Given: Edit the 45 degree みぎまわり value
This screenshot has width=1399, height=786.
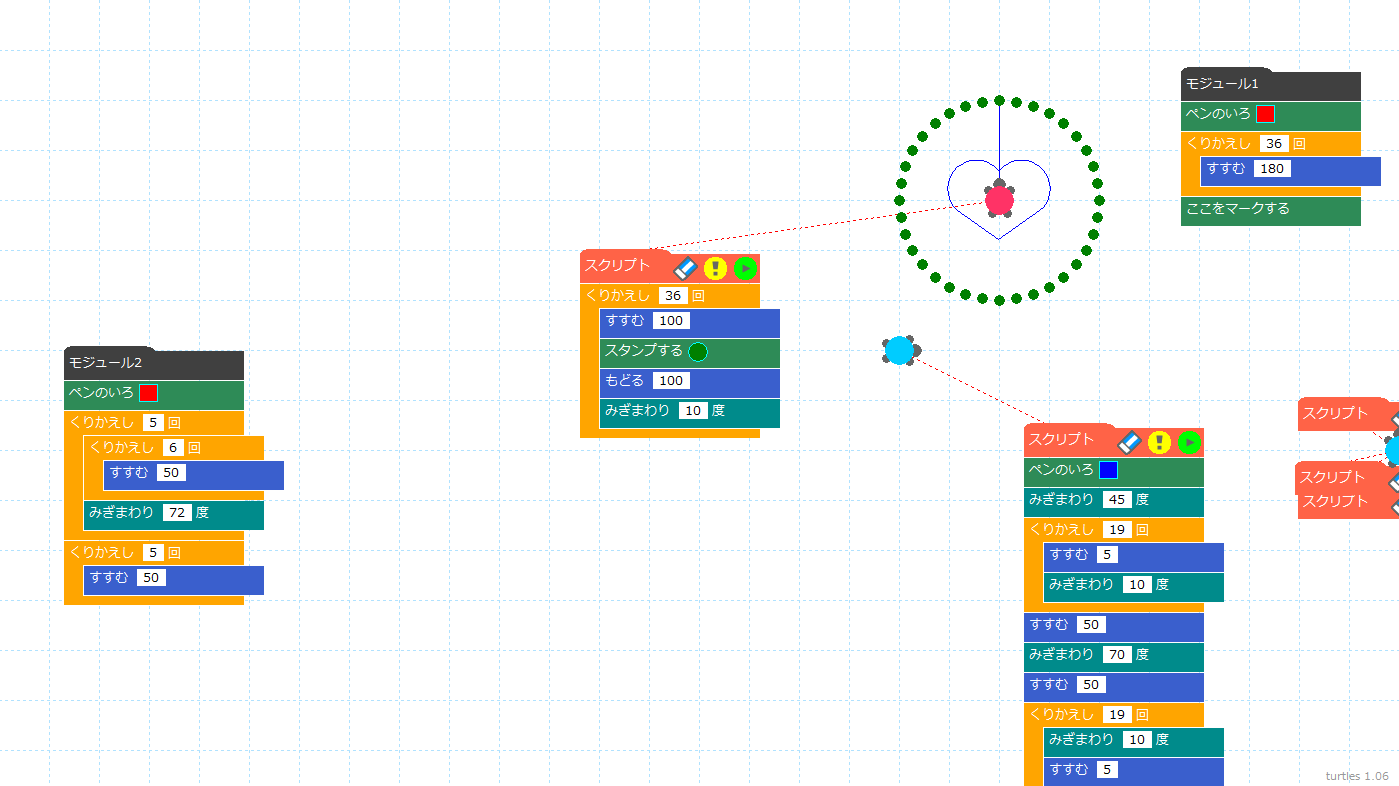Looking at the screenshot, I should (1117, 500).
